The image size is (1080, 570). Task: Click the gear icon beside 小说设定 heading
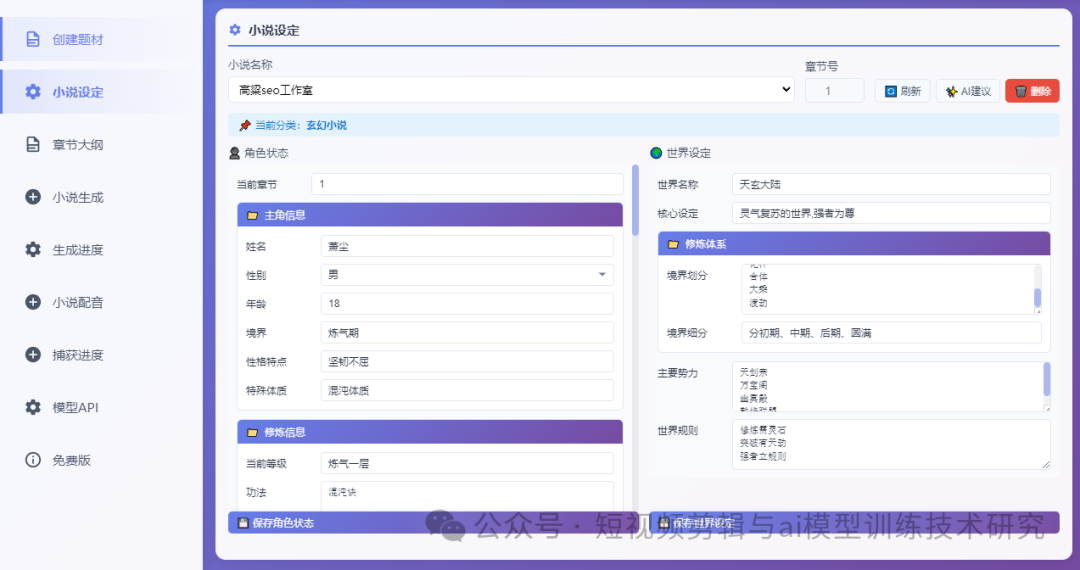click(x=235, y=30)
